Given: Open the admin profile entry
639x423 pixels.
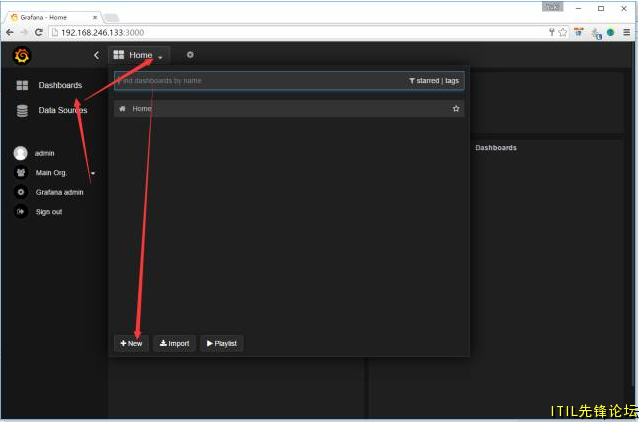Looking at the screenshot, I should point(44,153).
